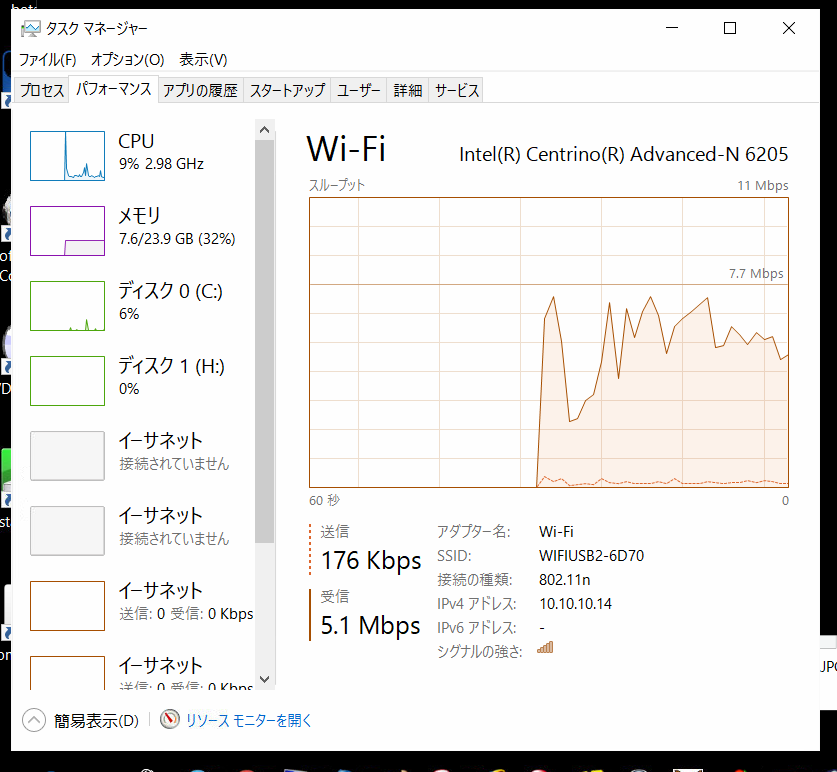Click the アダプター名 Wi-Fi value
Screen dimensions: 837x772
point(556,532)
